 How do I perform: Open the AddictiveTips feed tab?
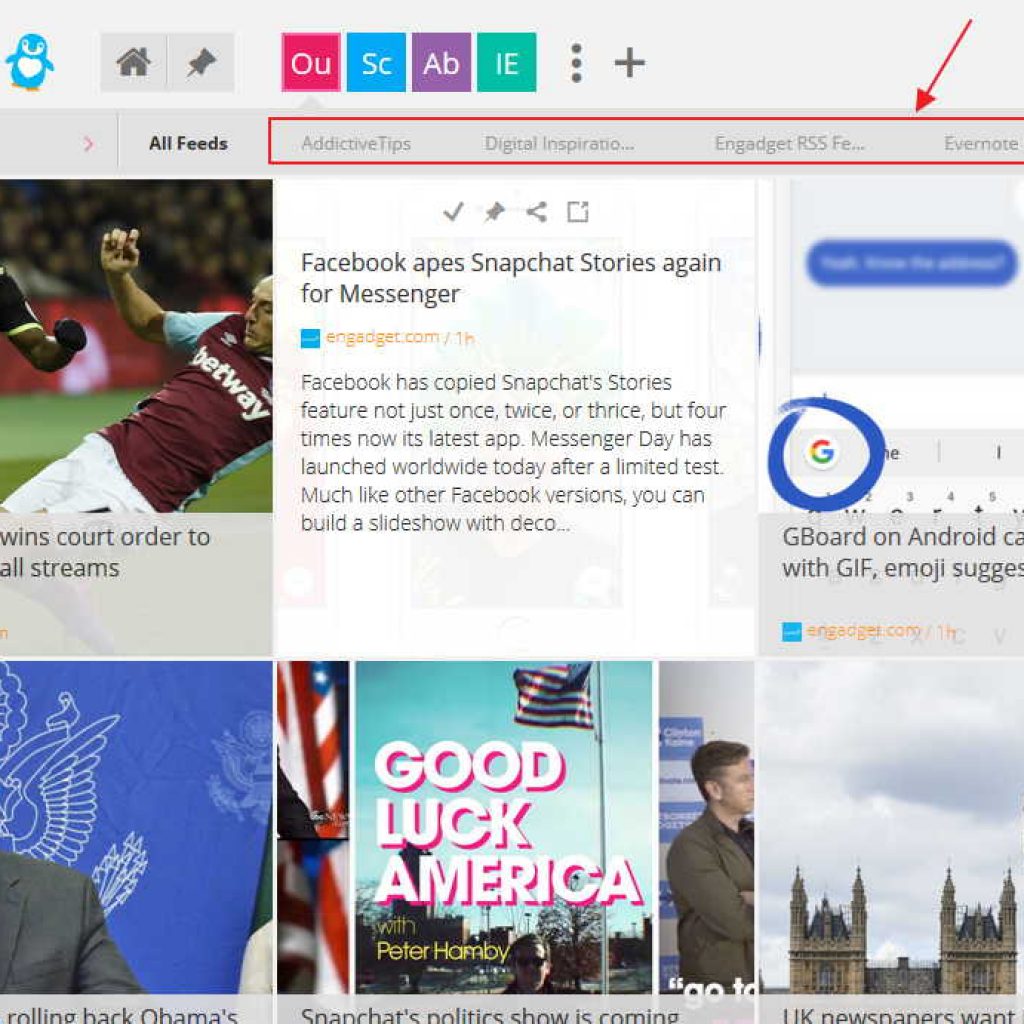point(357,143)
